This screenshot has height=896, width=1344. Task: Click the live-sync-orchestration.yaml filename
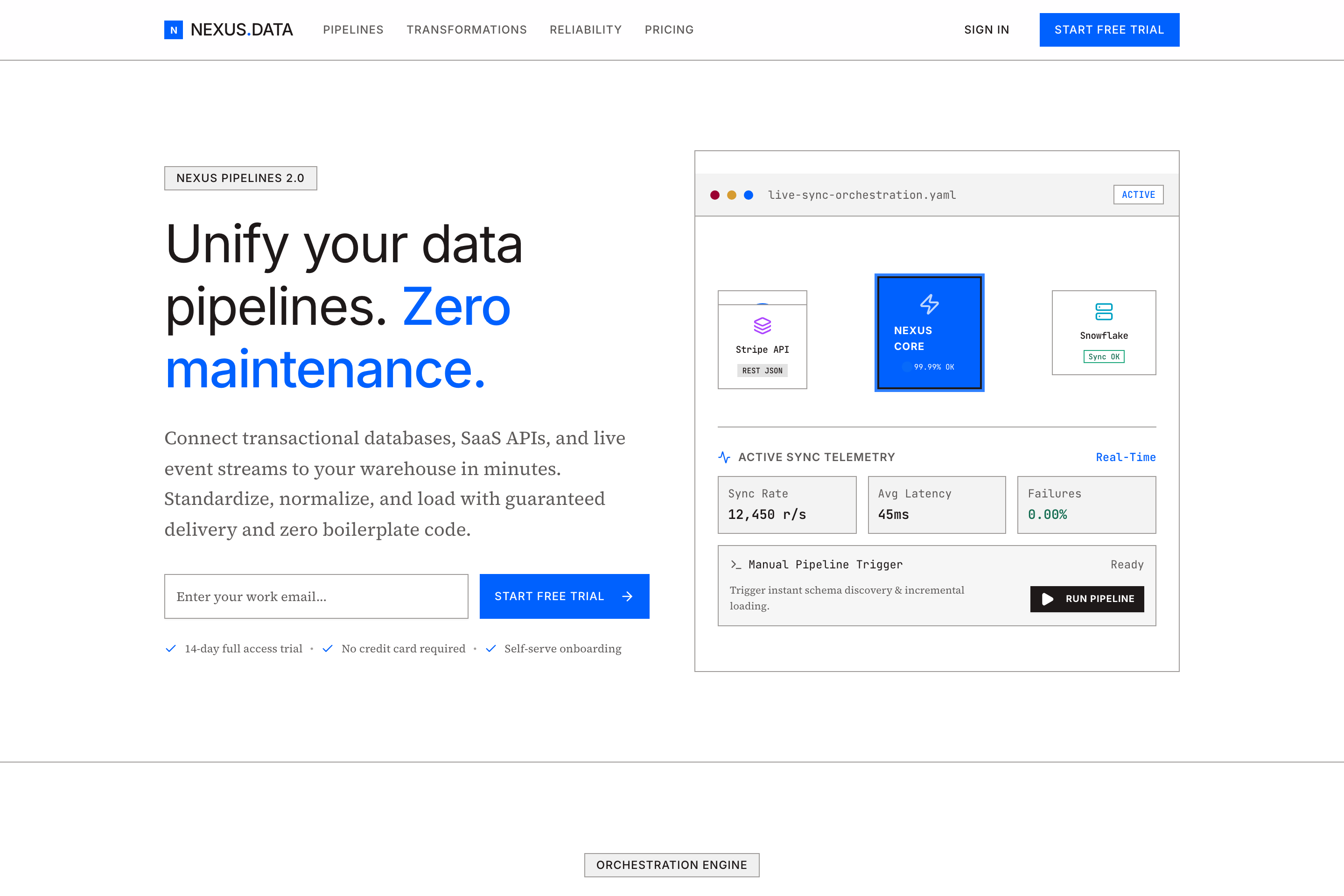(862, 195)
